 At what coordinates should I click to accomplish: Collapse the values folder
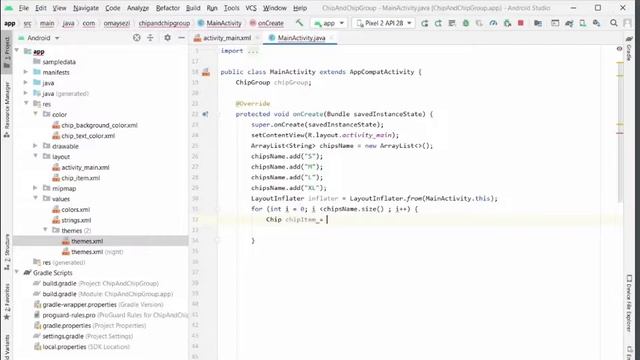36,198
